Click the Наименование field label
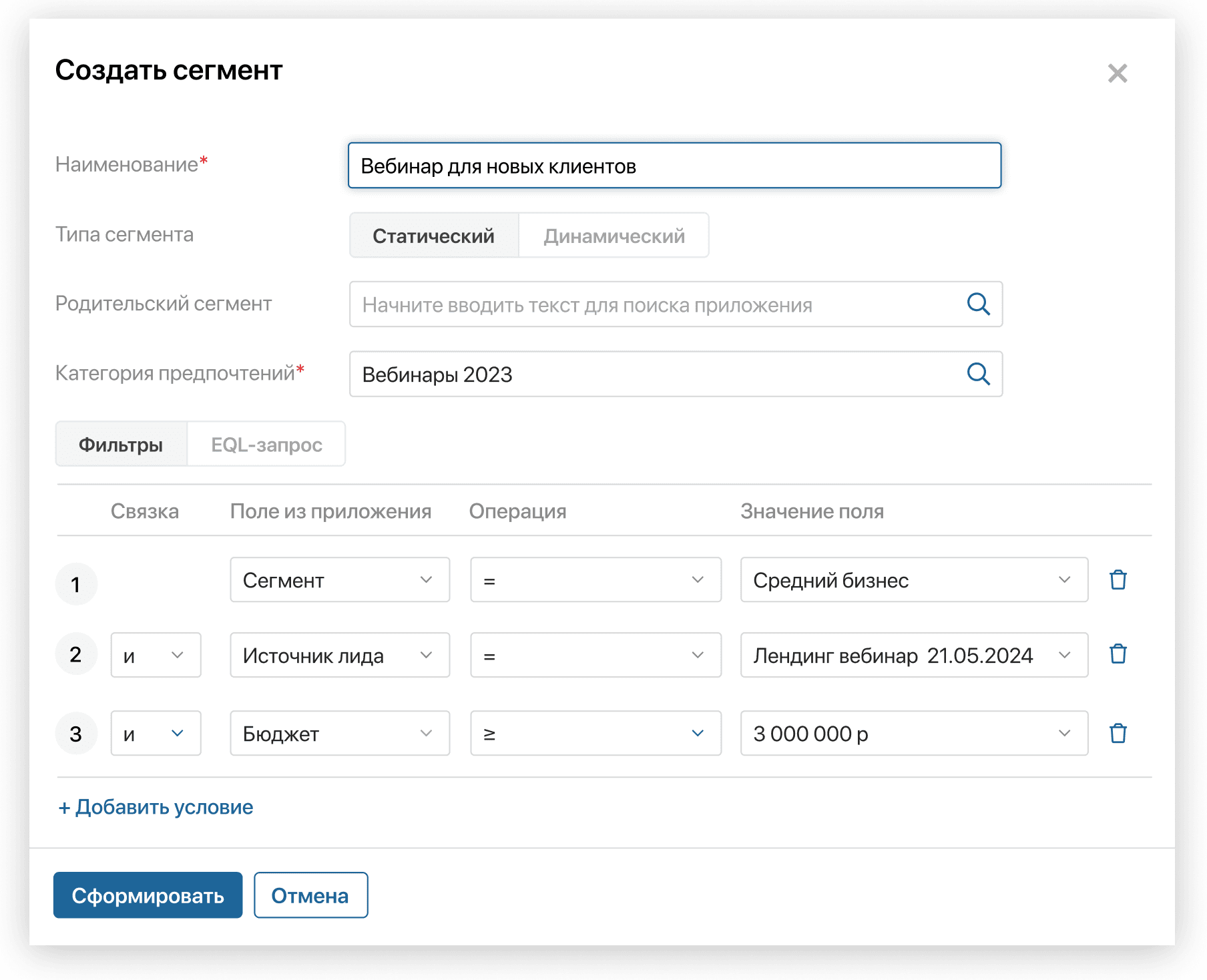The image size is (1207, 980). [132, 164]
